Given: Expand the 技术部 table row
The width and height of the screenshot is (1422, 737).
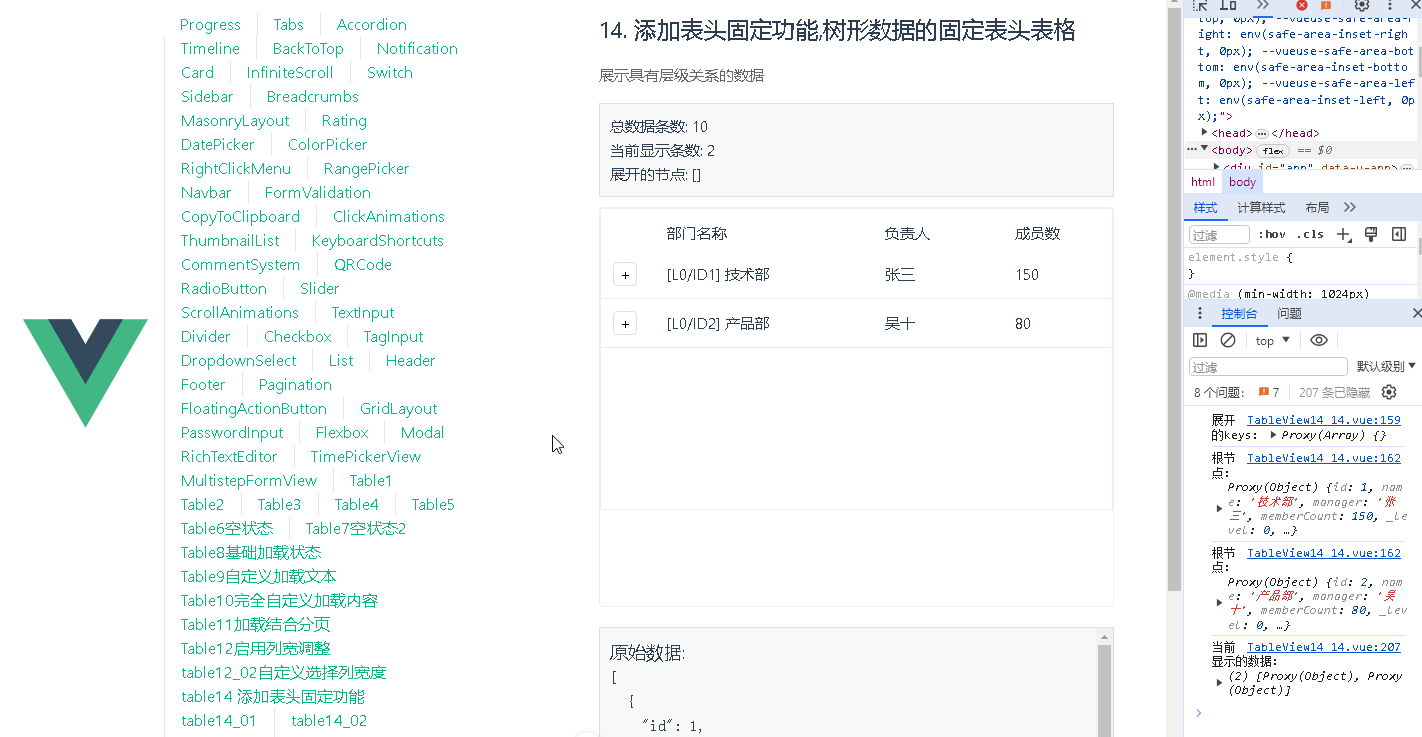Looking at the screenshot, I should (624, 274).
